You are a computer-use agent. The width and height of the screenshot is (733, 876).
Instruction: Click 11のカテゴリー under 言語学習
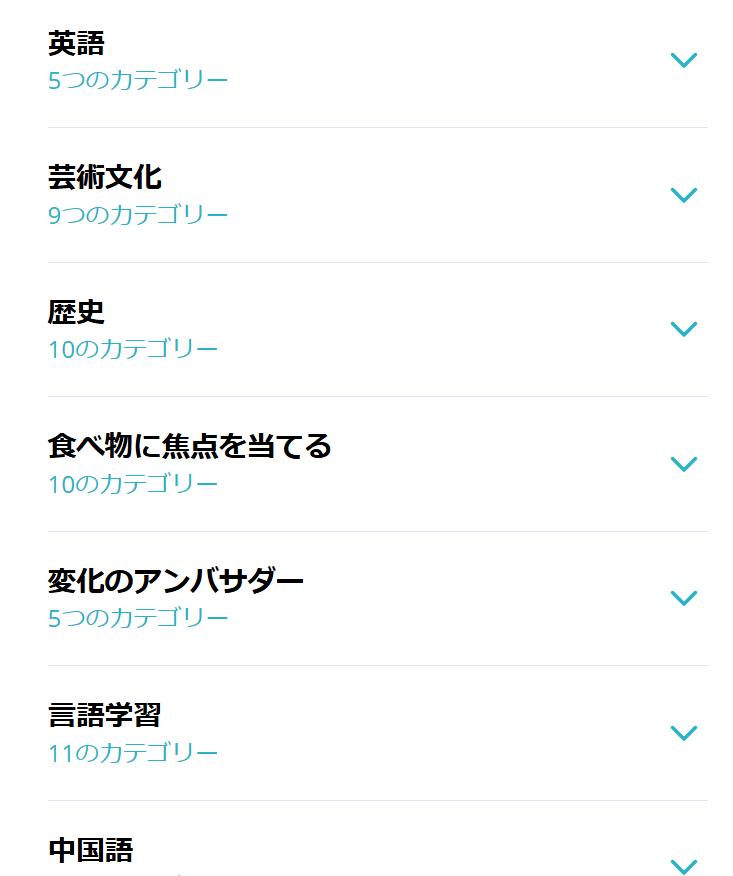[x=133, y=753]
